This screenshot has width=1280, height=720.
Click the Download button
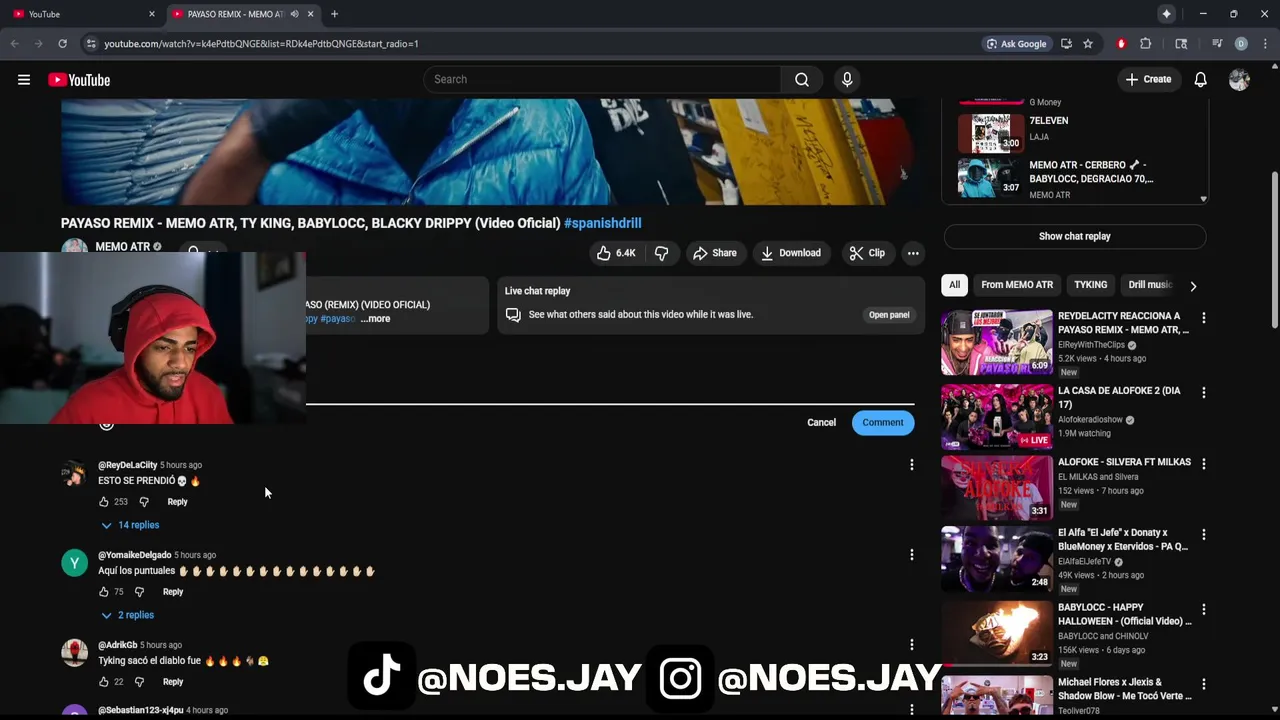click(x=791, y=253)
